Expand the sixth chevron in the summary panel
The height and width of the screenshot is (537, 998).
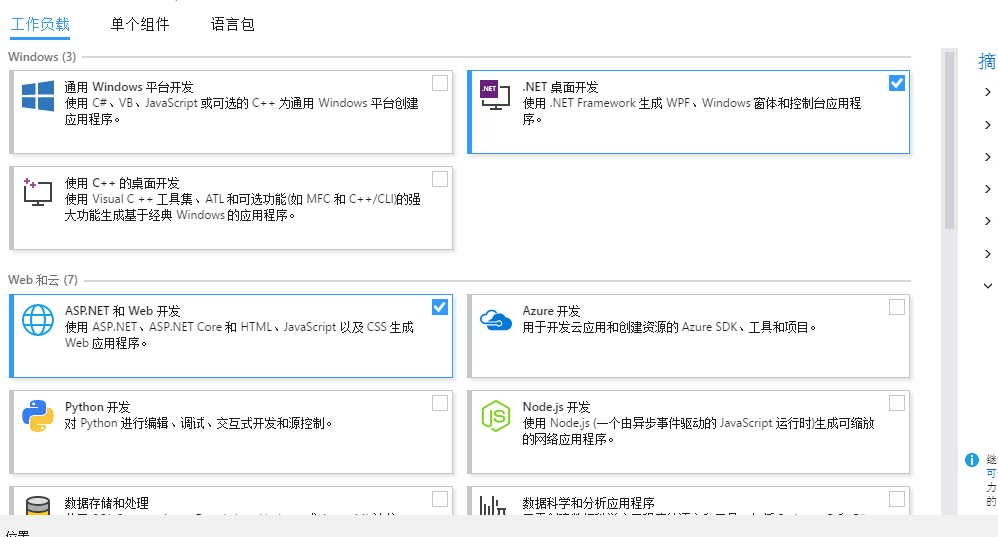[987, 254]
